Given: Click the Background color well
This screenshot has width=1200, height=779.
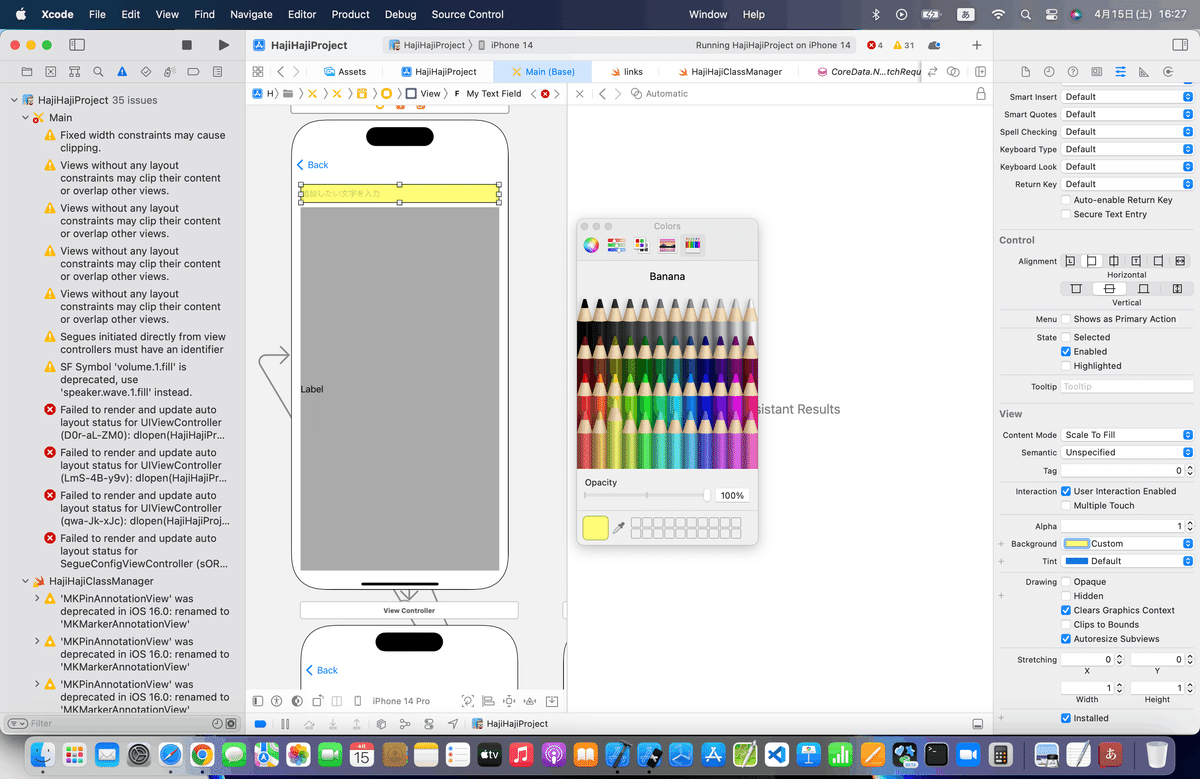Looking at the screenshot, I should click(1076, 544).
